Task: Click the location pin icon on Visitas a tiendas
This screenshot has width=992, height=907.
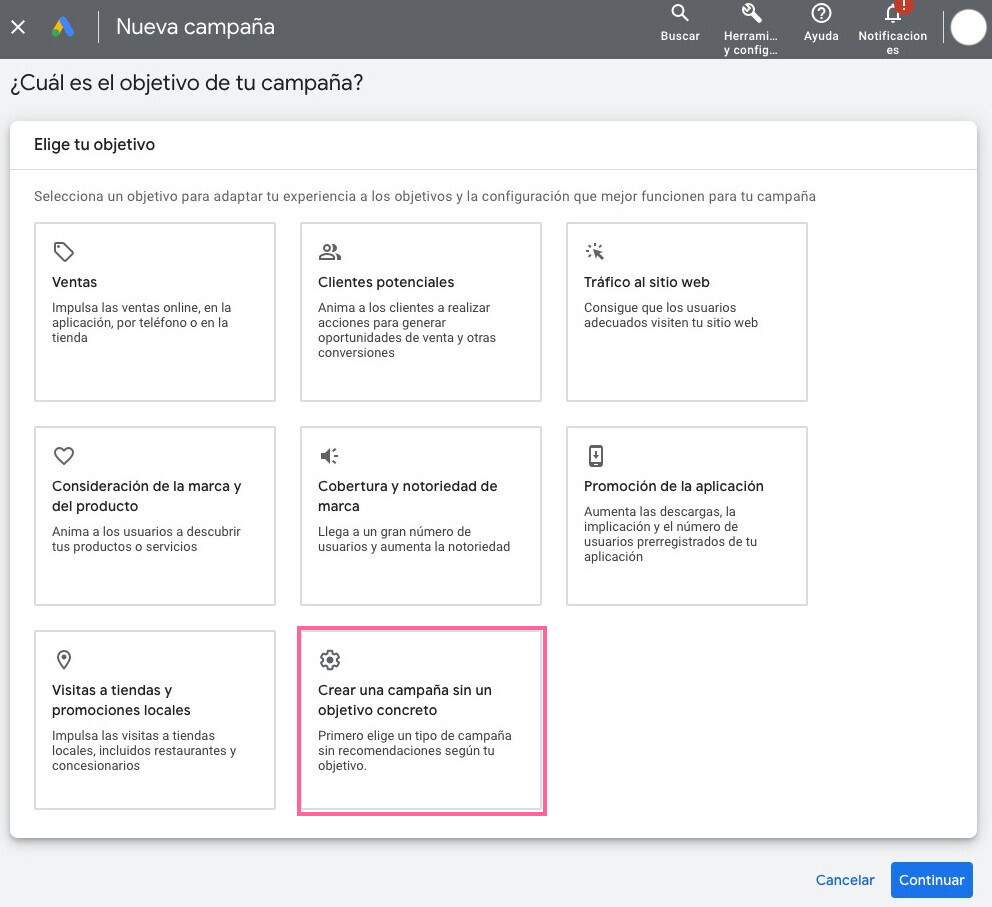Action: click(63, 659)
